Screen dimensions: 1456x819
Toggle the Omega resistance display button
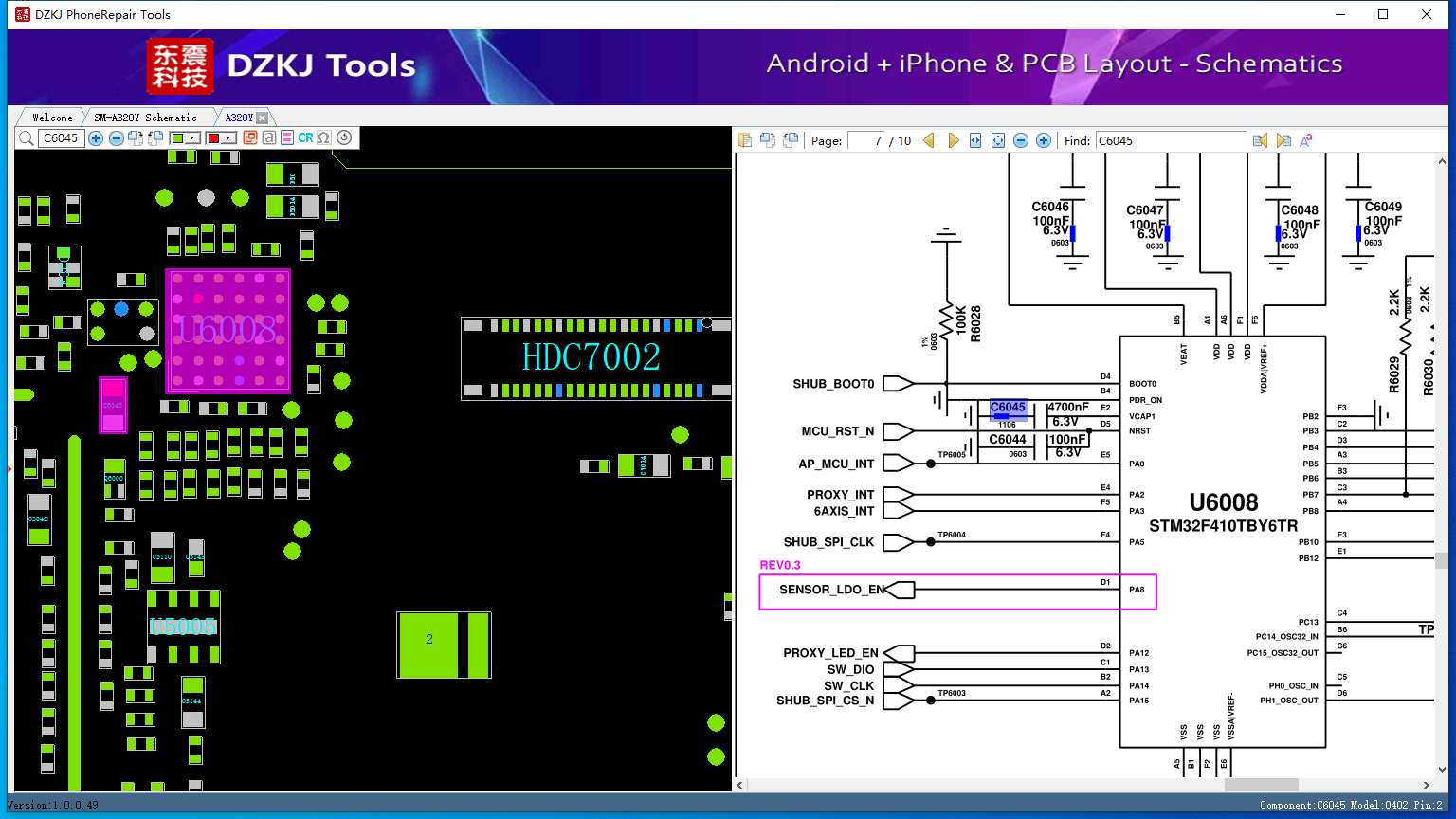pos(324,137)
